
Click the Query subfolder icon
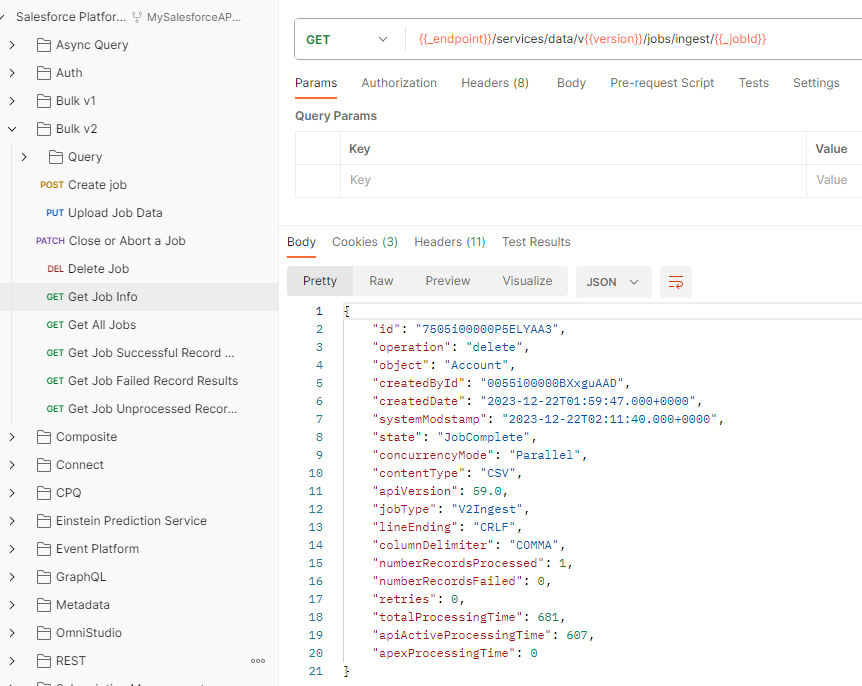click(56, 157)
